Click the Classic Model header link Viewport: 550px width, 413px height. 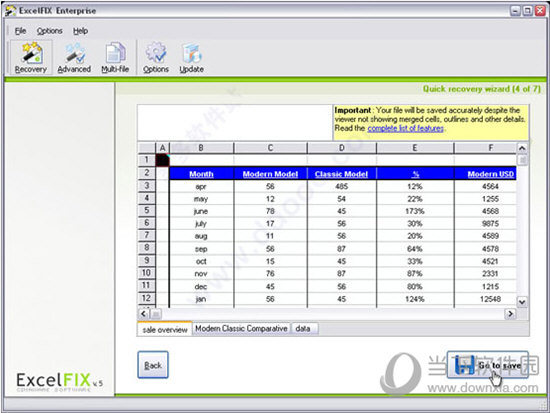341,174
